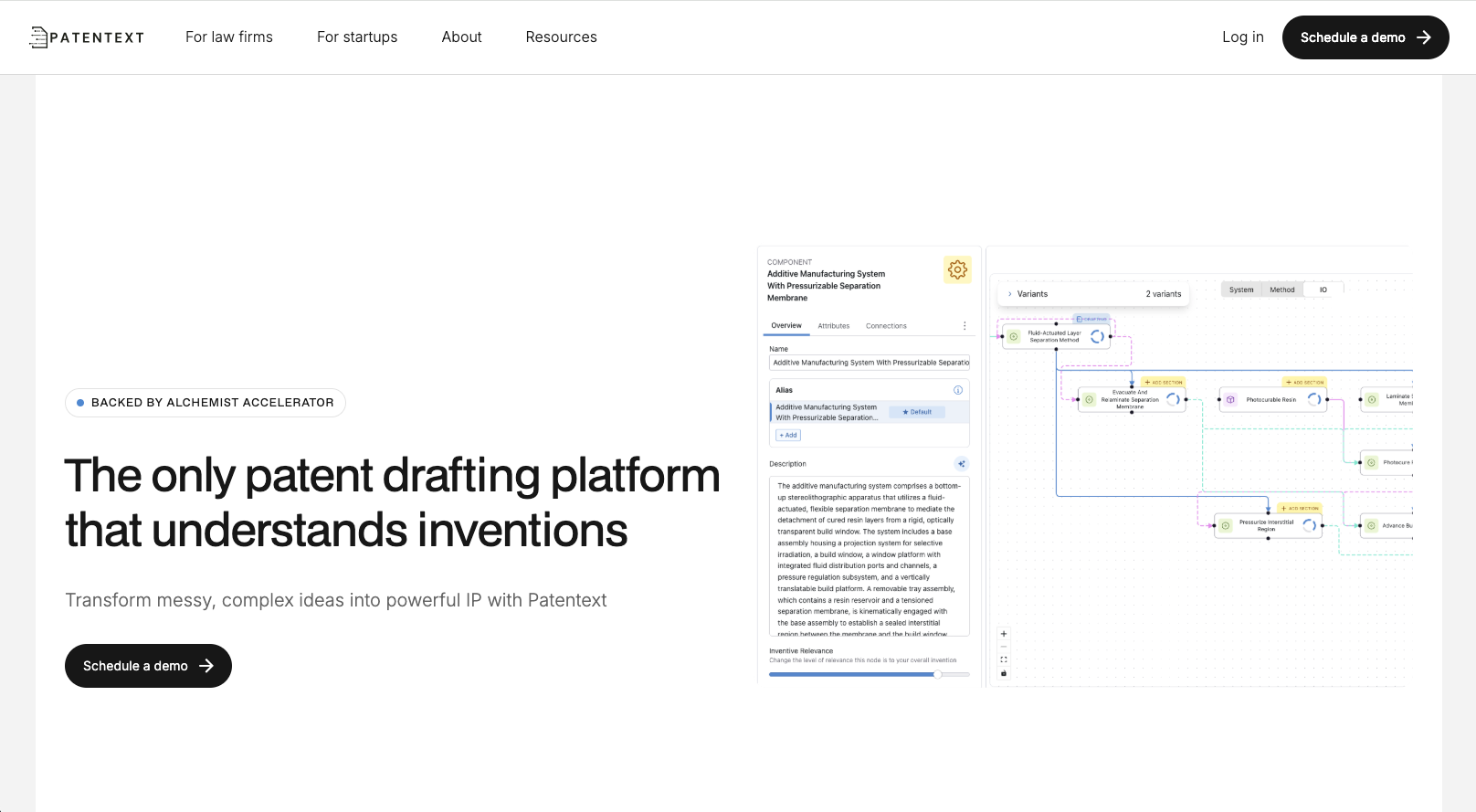Click the Evacuate And Reaminate node's green icon
The height and width of the screenshot is (812, 1476).
[1090, 399]
